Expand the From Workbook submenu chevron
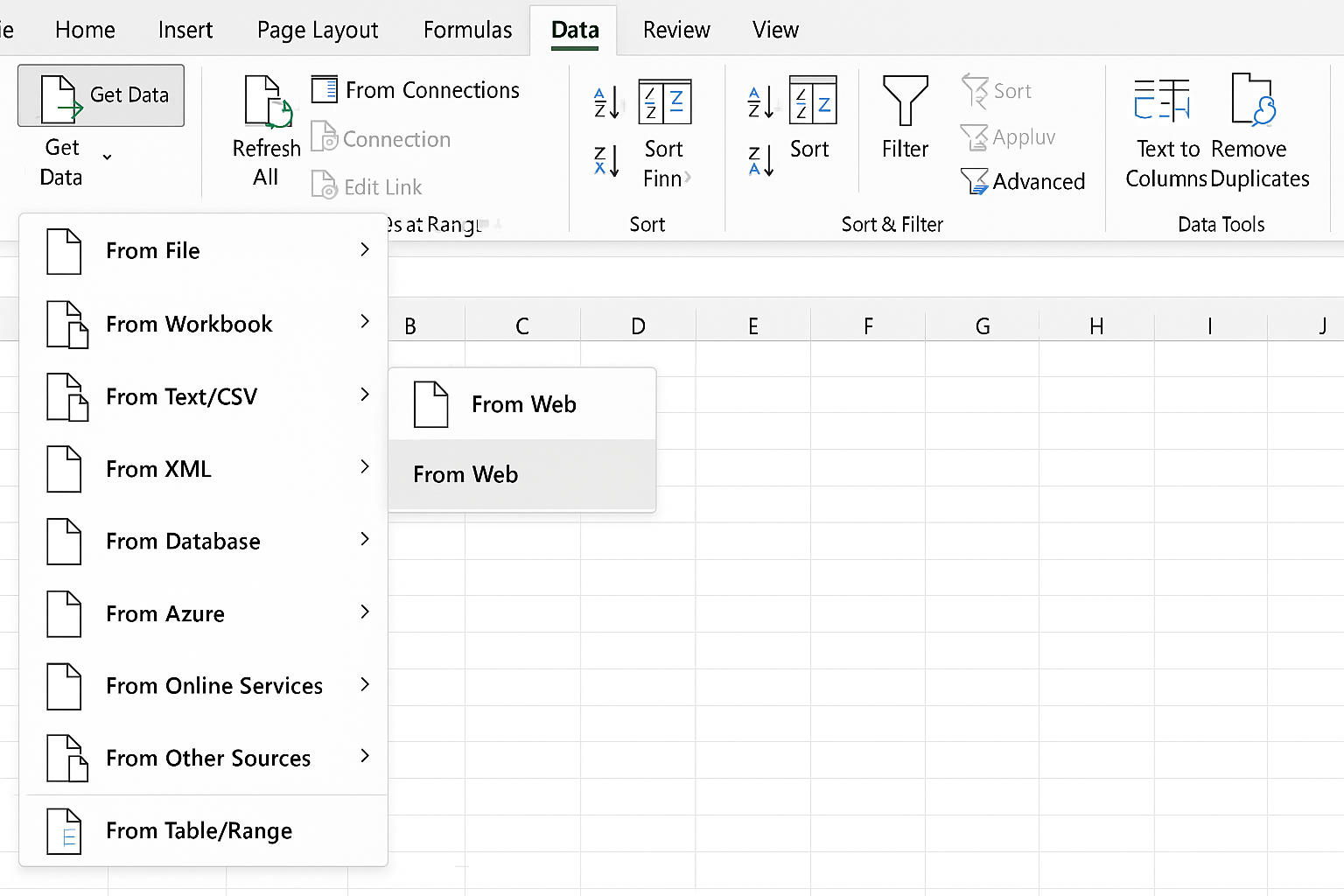Viewport: 1344px width, 896px height. click(x=366, y=322)
